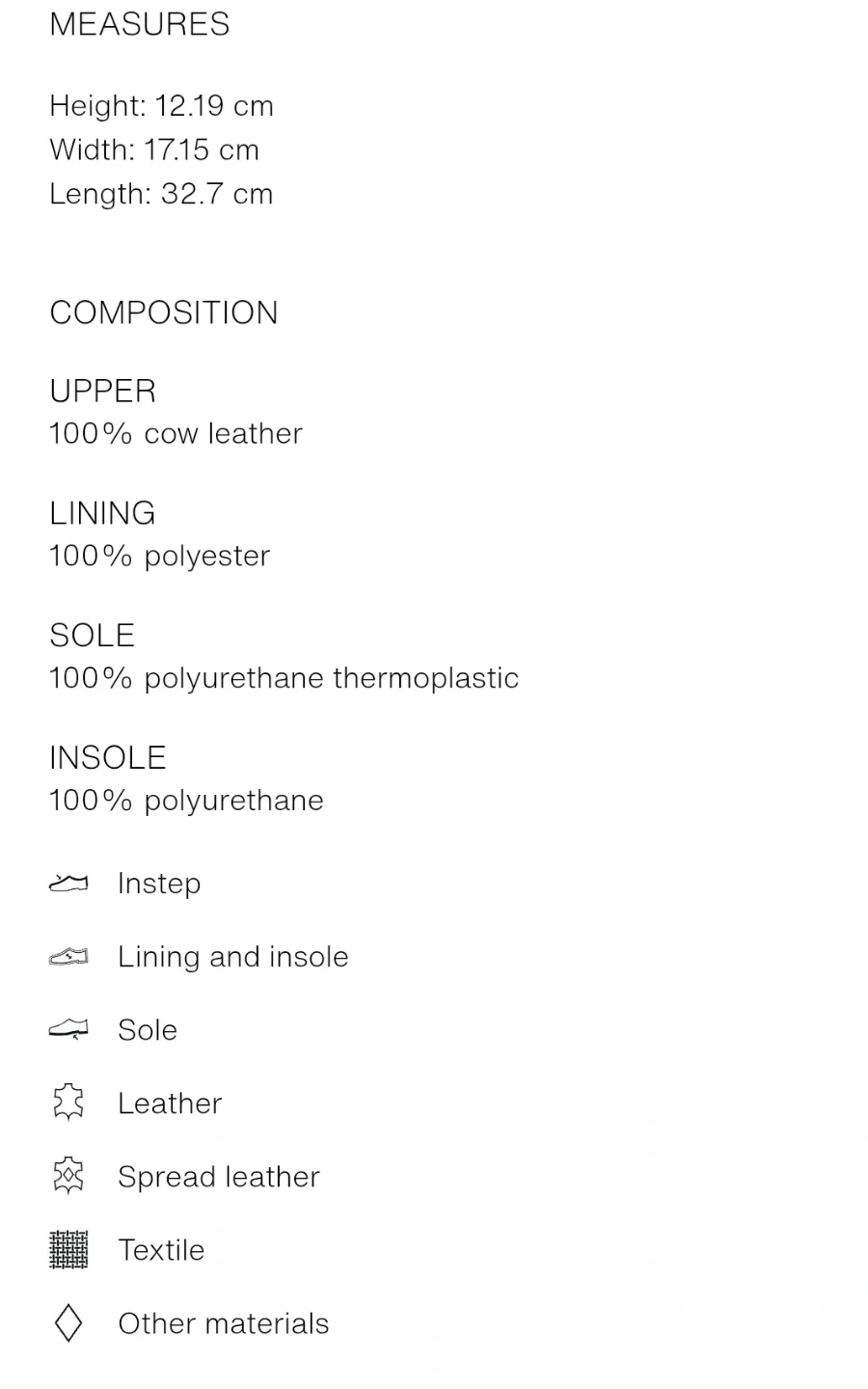Image resolution: width=868 pixels, height=1389 pixels.
Task: Click the INSOLE section label
Action: 107,757
